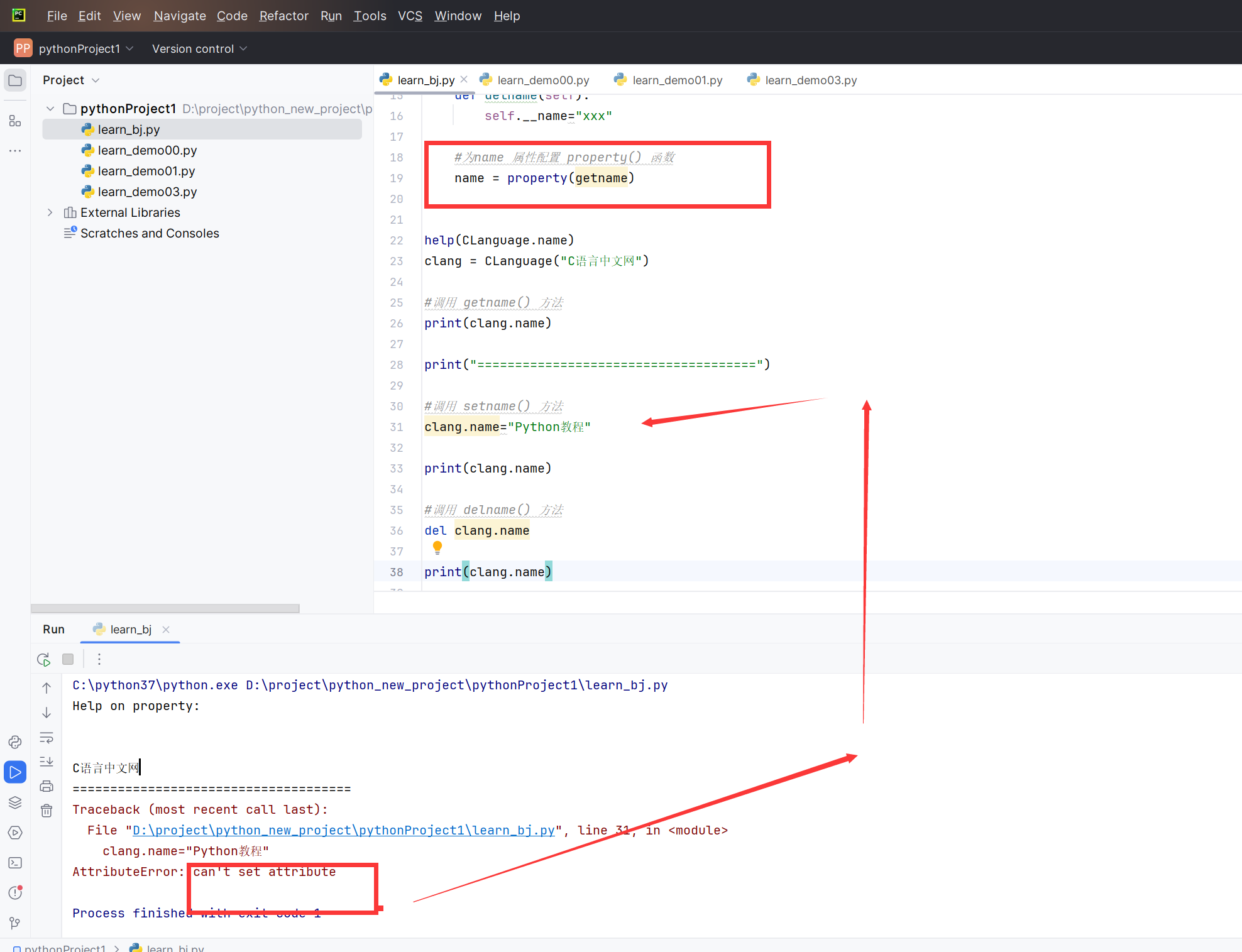Toggle scroll to end of output

coord(47,762)
